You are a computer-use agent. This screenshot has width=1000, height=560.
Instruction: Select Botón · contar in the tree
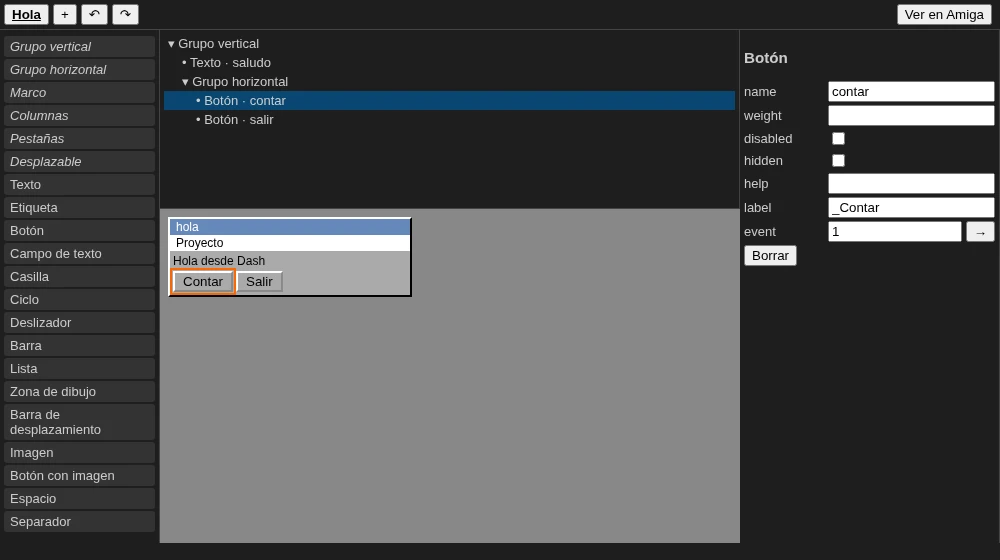point(449,101)
